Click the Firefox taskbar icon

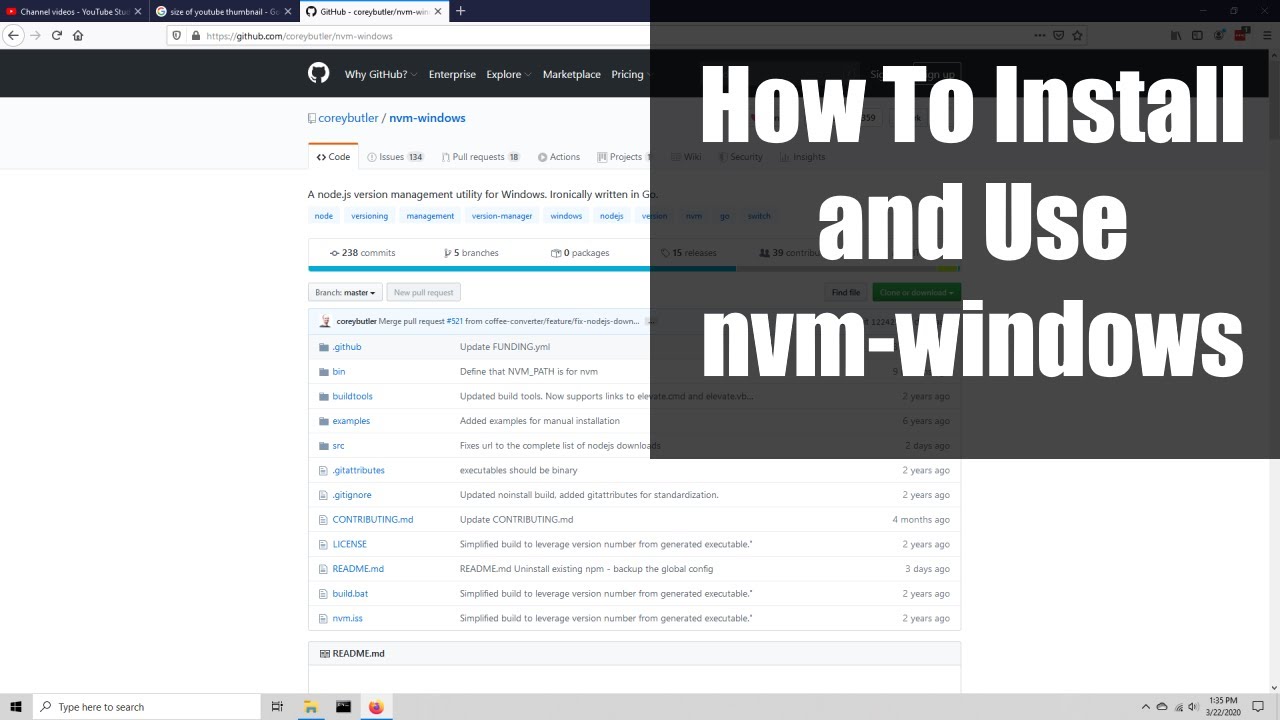[376, 707]
